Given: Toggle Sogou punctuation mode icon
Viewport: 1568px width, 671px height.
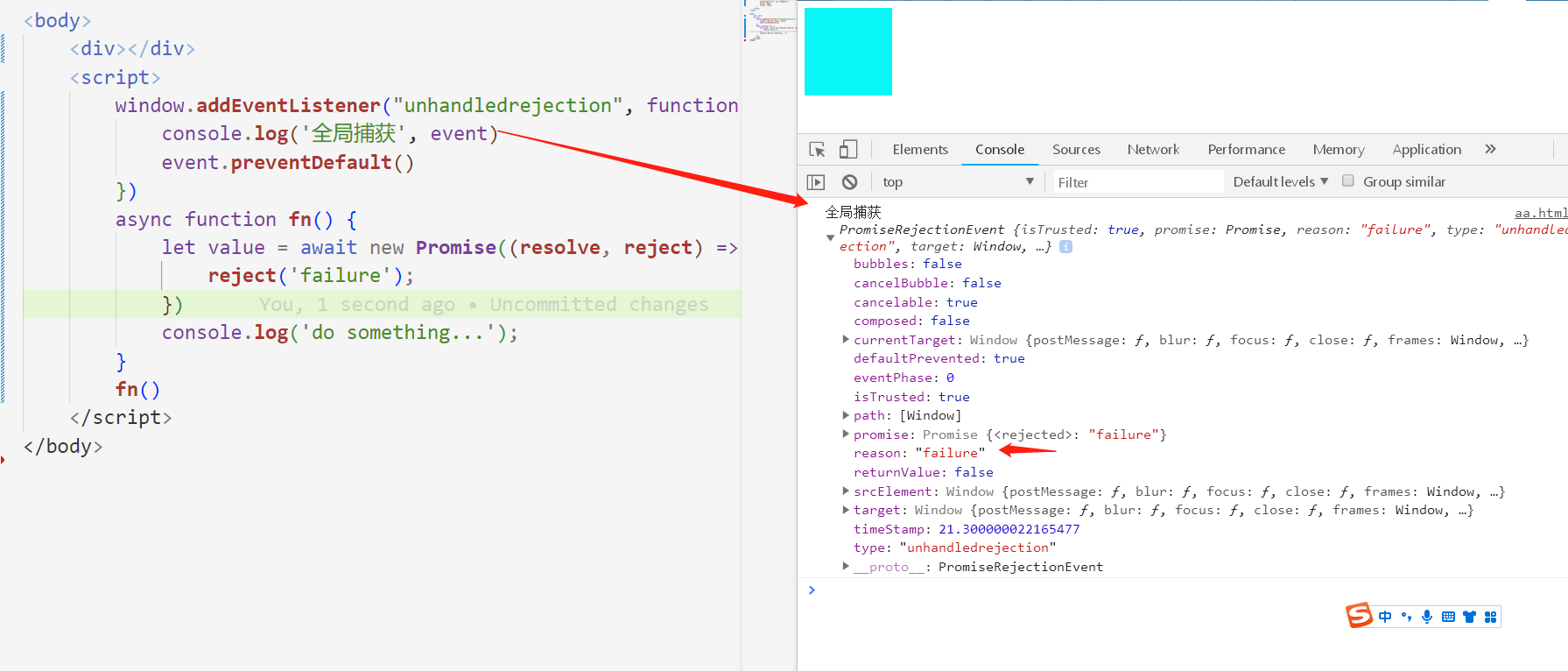Looking at the screenshot, I should point(1406,617).
